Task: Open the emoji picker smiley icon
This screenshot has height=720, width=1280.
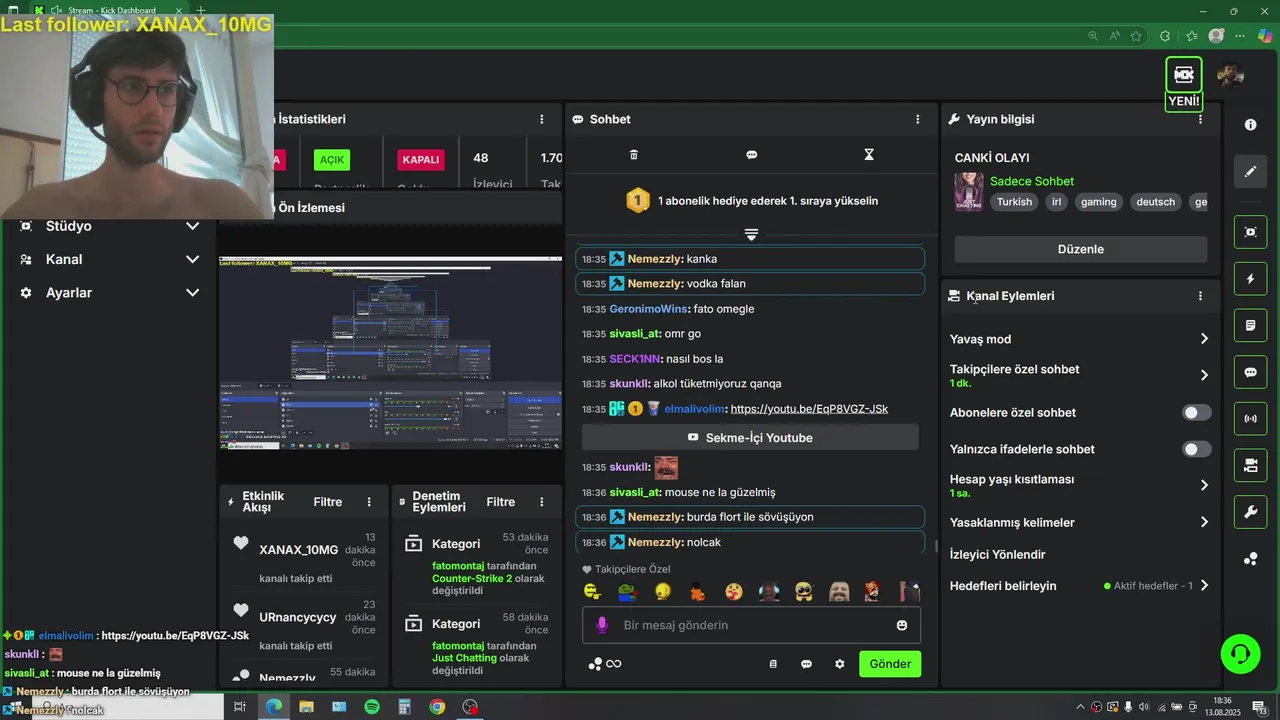Action: pyautogui.click(x=902, y=625)
